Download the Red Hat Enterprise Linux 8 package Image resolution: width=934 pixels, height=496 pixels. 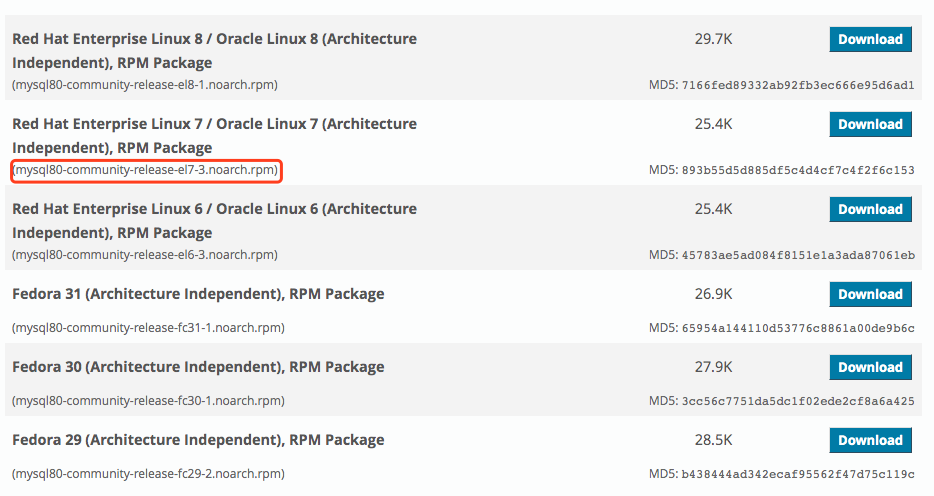pos(870,39)
